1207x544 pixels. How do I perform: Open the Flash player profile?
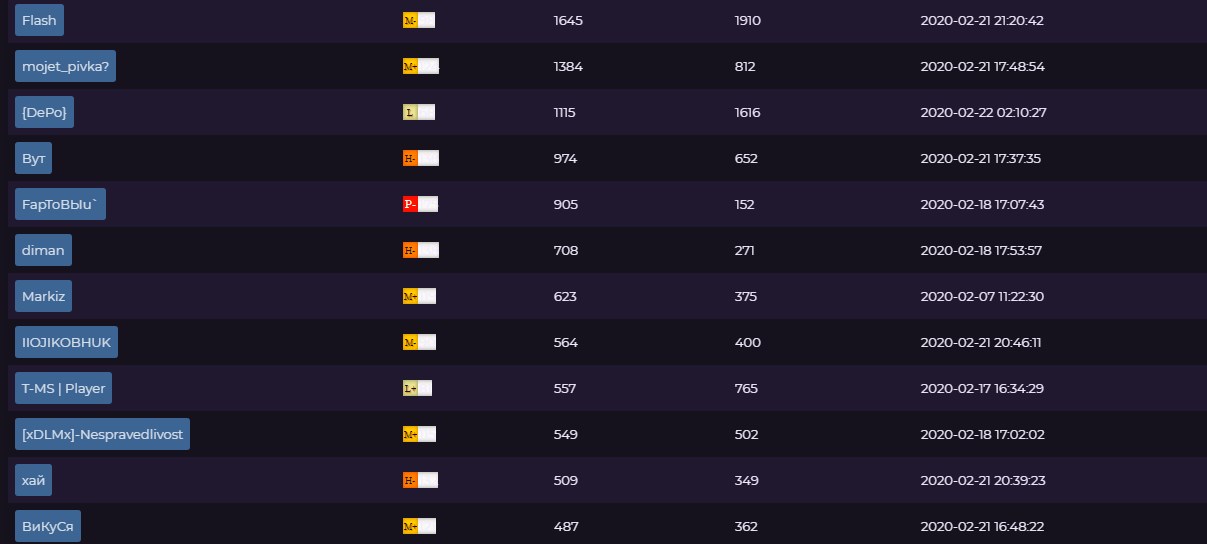pos(40,20)
